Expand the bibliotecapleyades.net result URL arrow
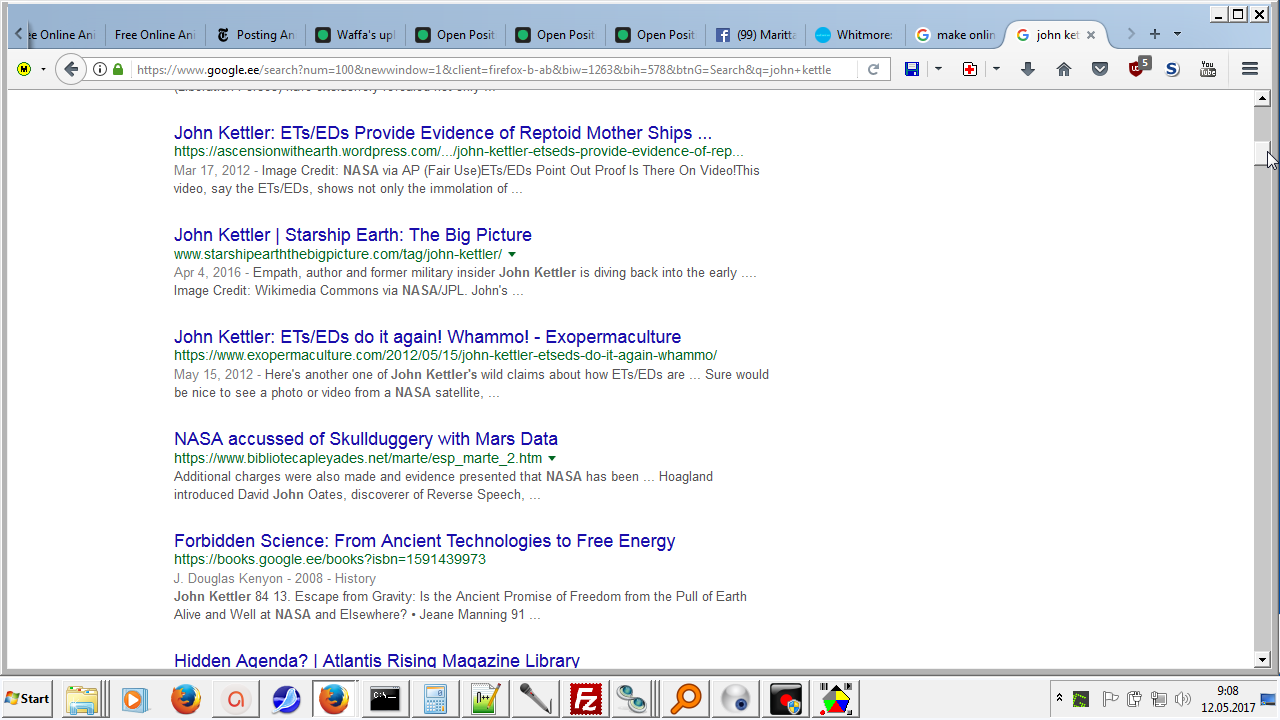 (x=552, y=458)
